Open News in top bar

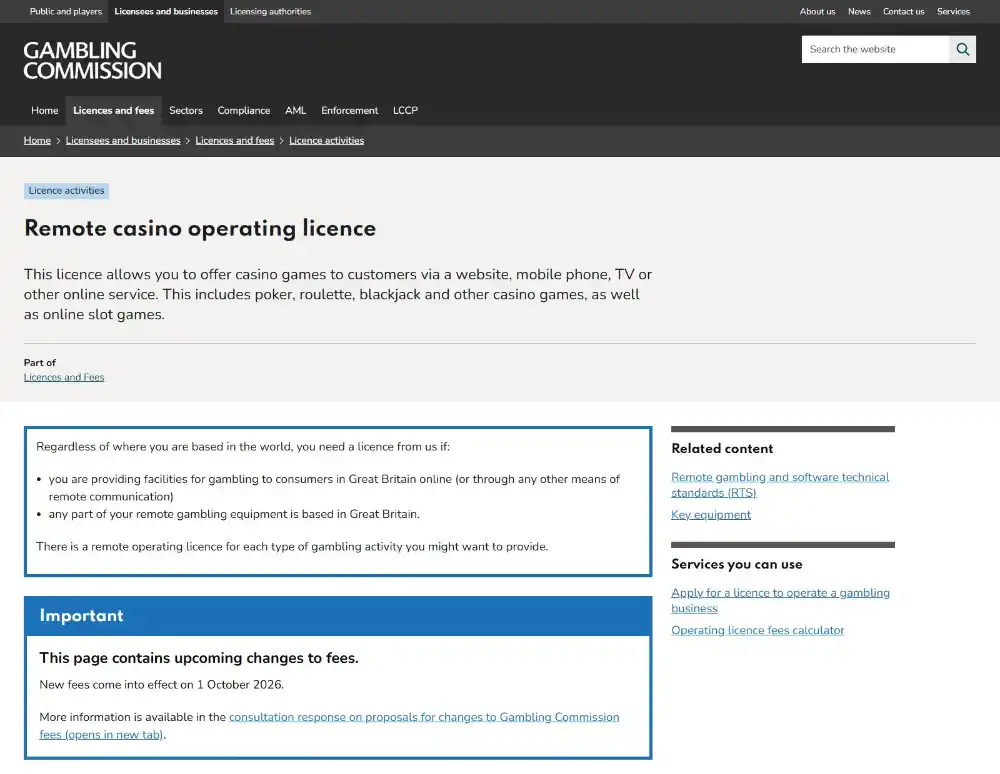[x=859, y=11]
